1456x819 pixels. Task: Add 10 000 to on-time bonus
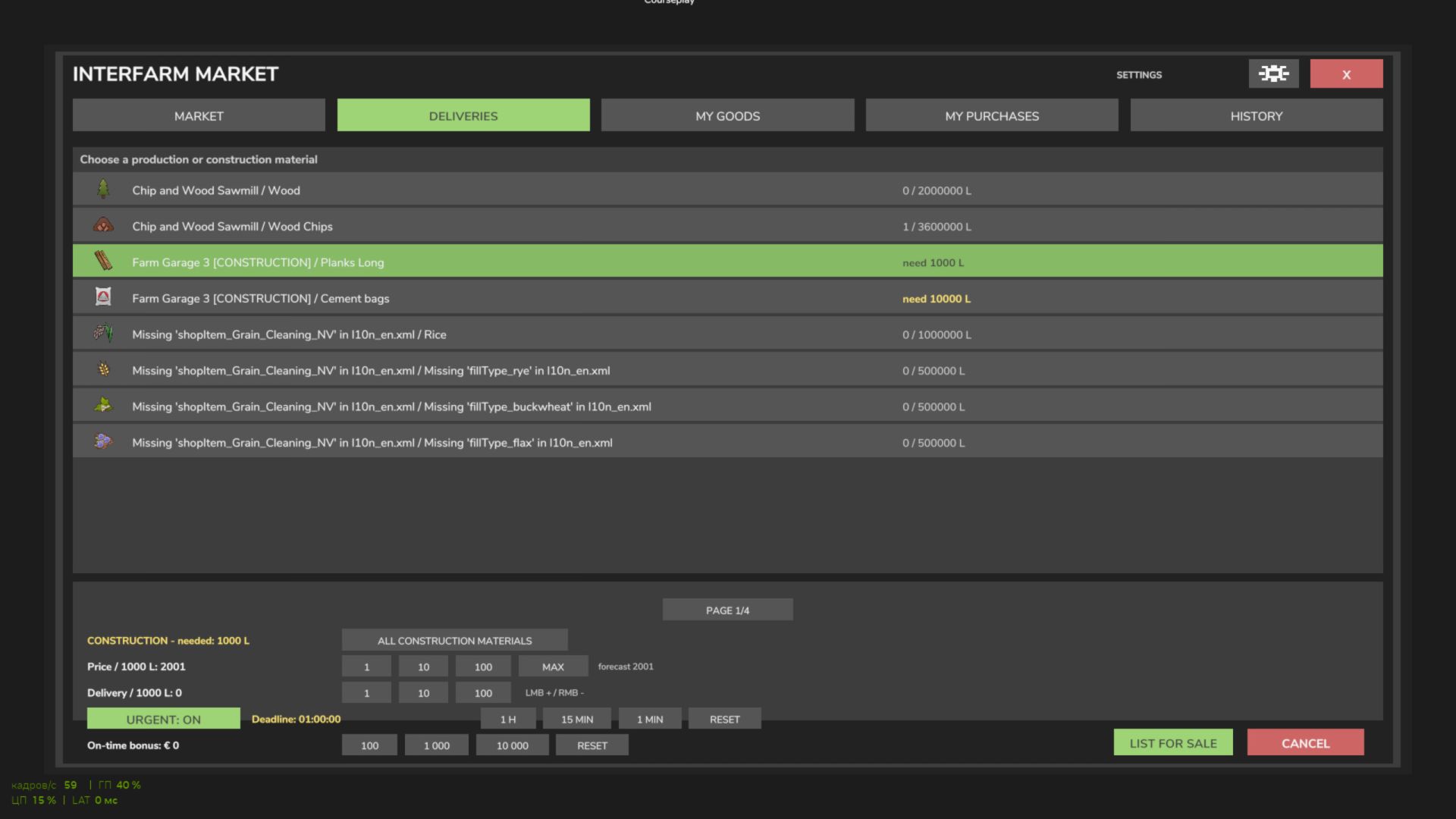(513, 745)
